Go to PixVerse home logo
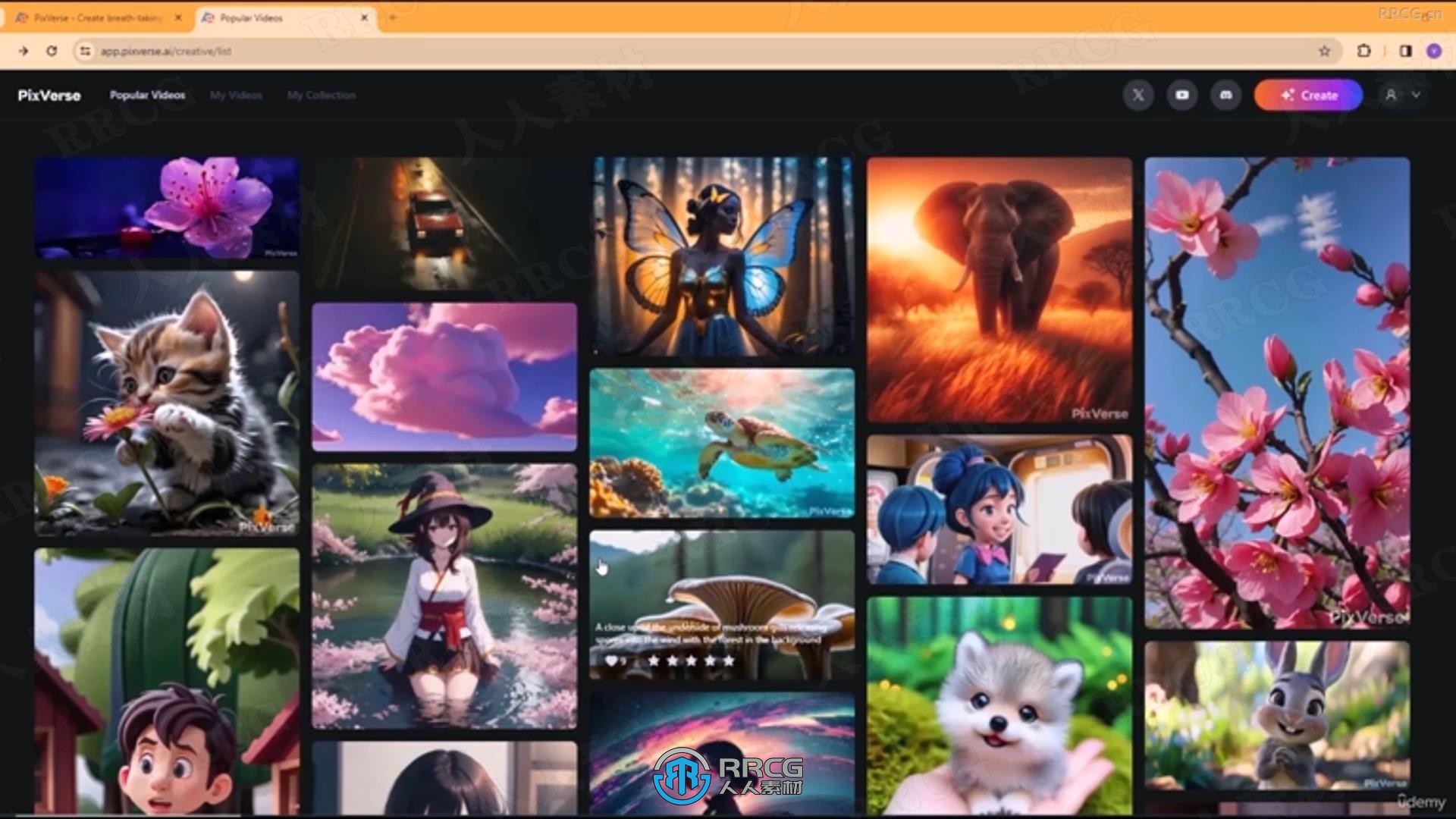 coord(49,95)
